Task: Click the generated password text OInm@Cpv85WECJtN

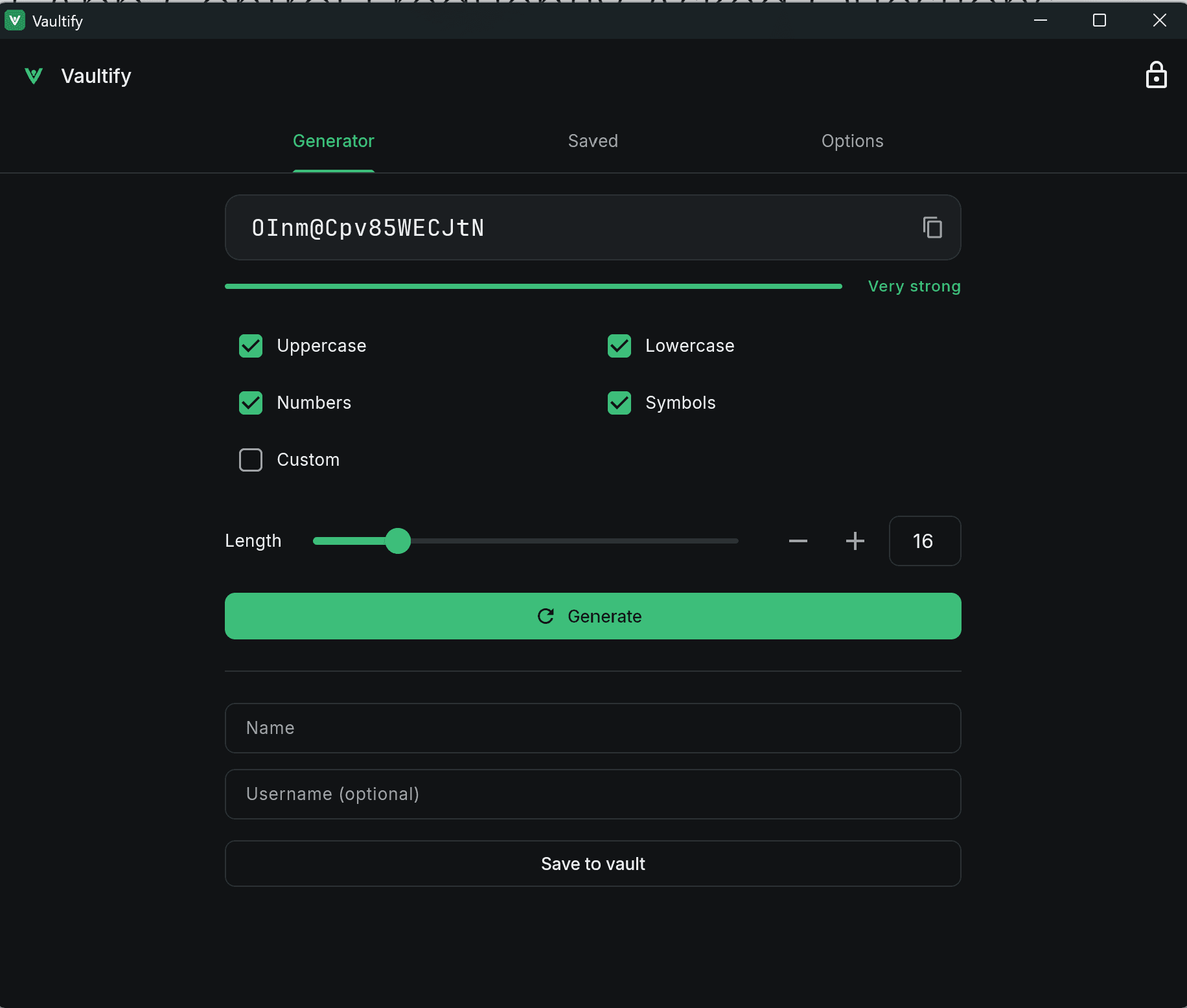Action: pyautogui.click(x=368, y=228)
